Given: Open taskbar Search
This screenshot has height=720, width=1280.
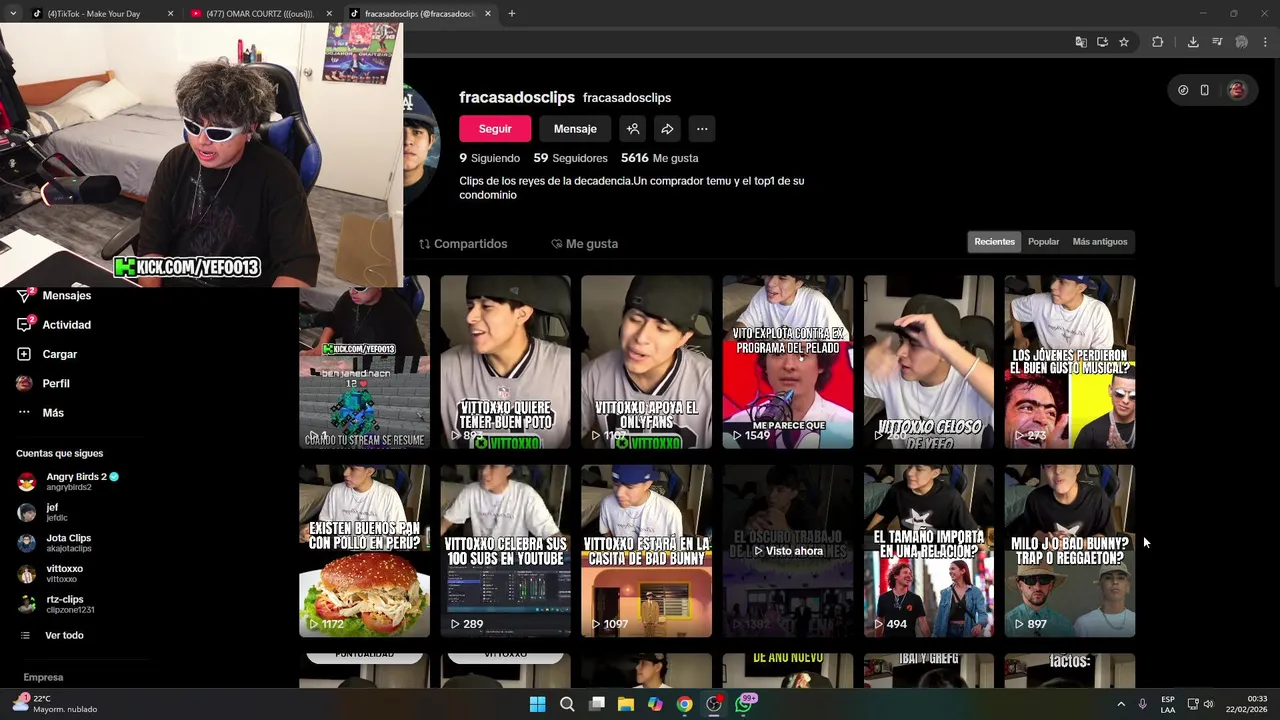Looking at the screenshot, I should tap(567, 704).
